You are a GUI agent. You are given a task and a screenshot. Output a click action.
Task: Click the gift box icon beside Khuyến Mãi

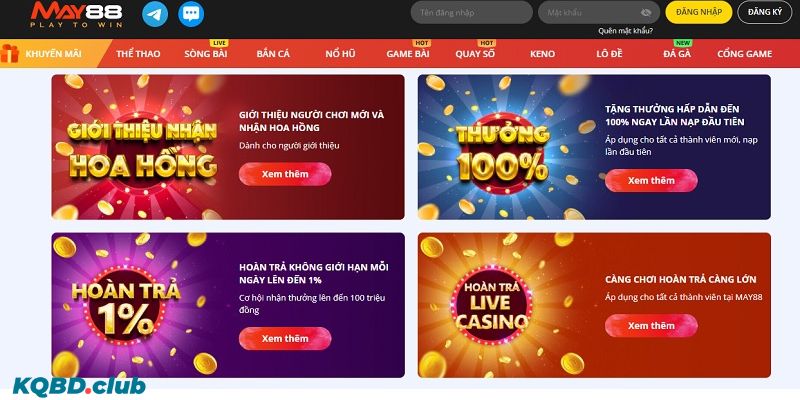click(x=10, y=54)
